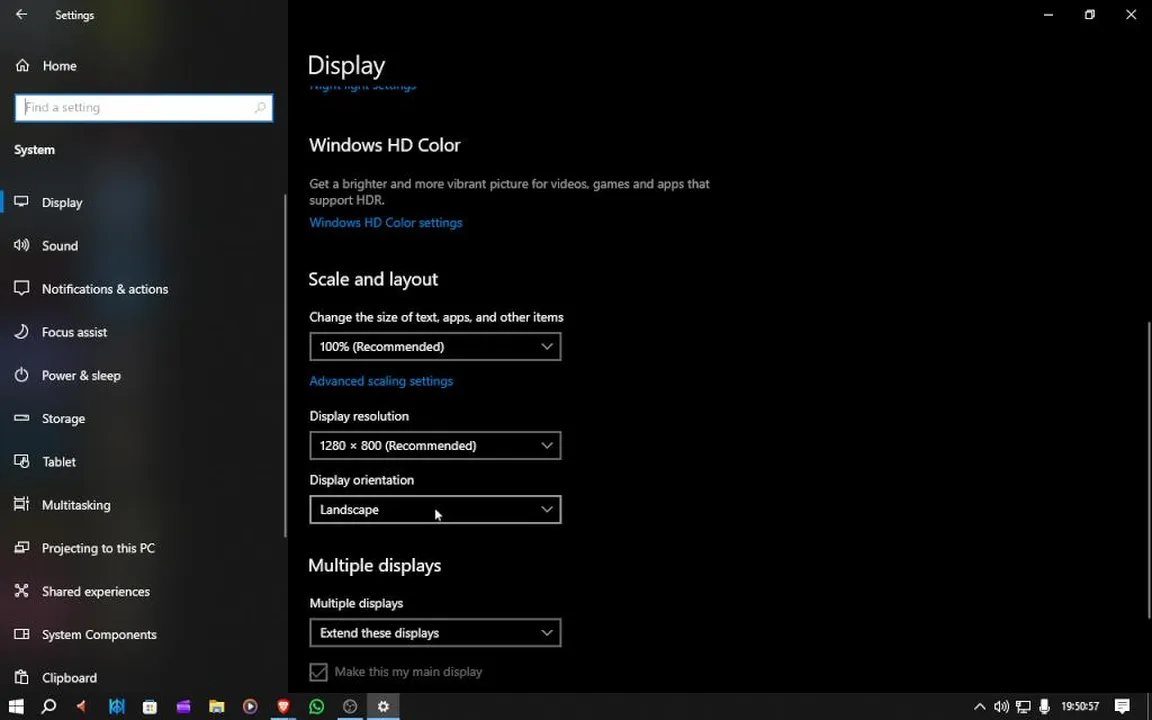Screen dimensions: 1152x720
Task: Expand the 1280 × 800 resolution dropdown
Action: click(x=435, y=445)
